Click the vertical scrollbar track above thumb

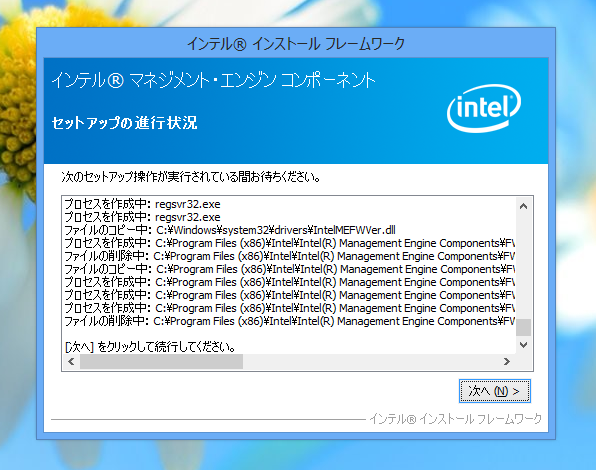(x=523, y=266)
